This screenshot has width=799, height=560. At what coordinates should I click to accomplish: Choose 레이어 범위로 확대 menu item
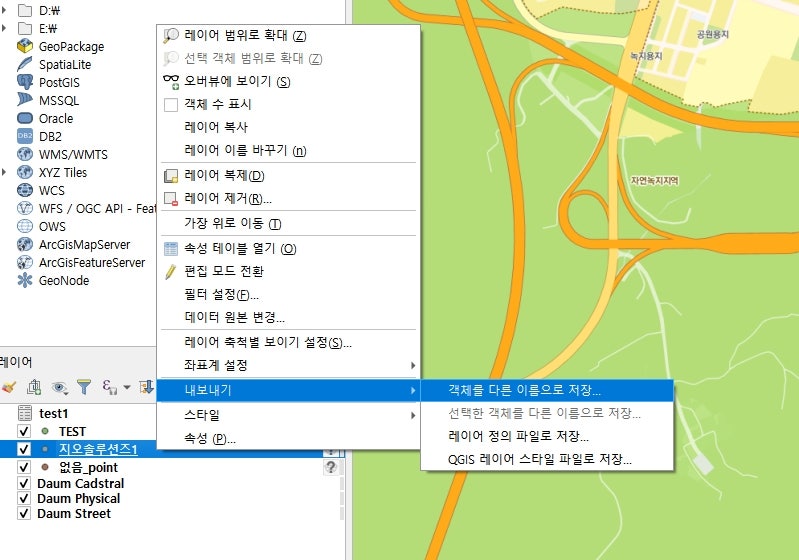coord(288,35)
